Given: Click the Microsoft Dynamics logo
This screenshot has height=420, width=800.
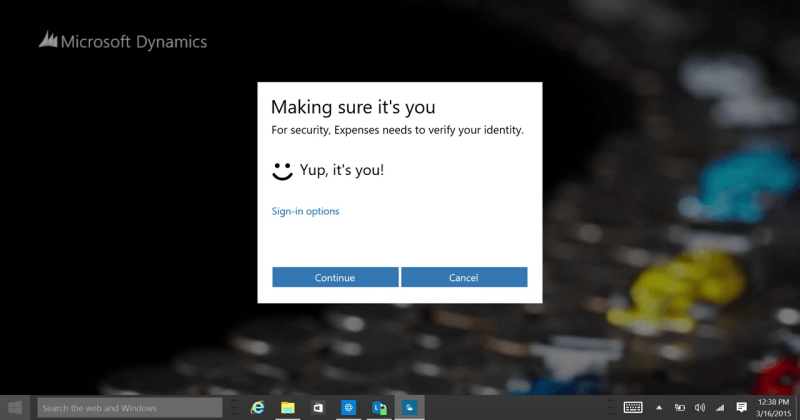Looking at the screenshot, I should tap(123, 41).
